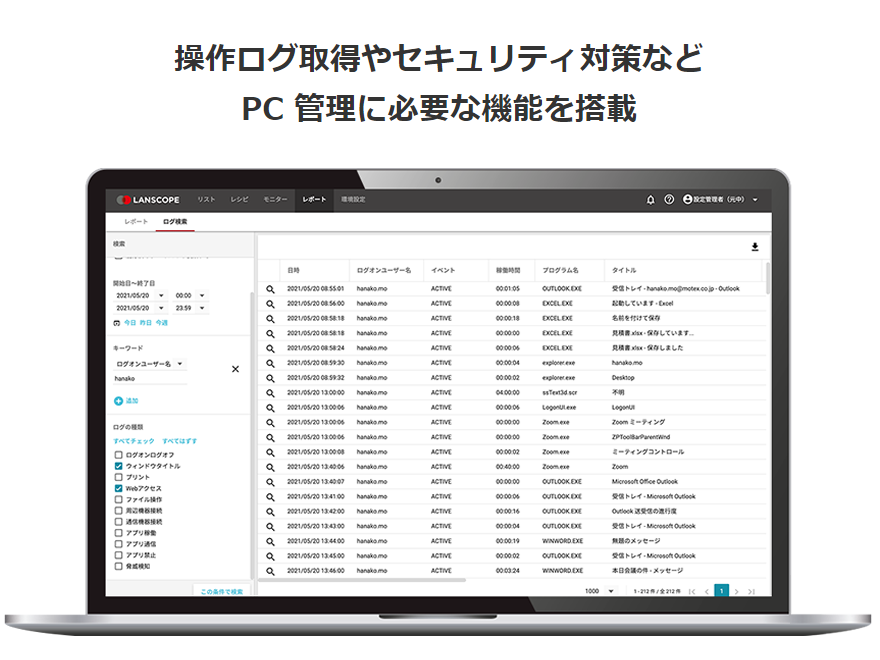Add a keyword condition with the 追加 plus icon
This screenshot has width=880, height=660.
(x=120, y=400)
